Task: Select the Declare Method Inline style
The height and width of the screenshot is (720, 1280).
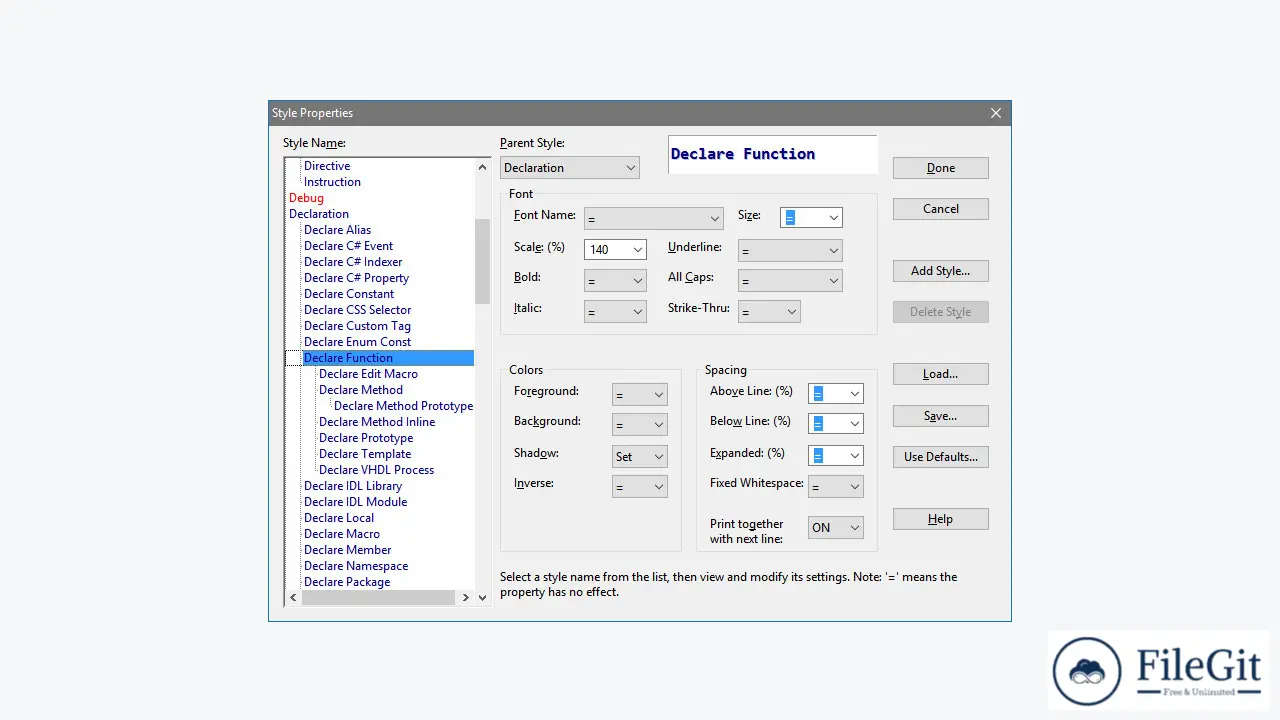Action: [377, 422]
